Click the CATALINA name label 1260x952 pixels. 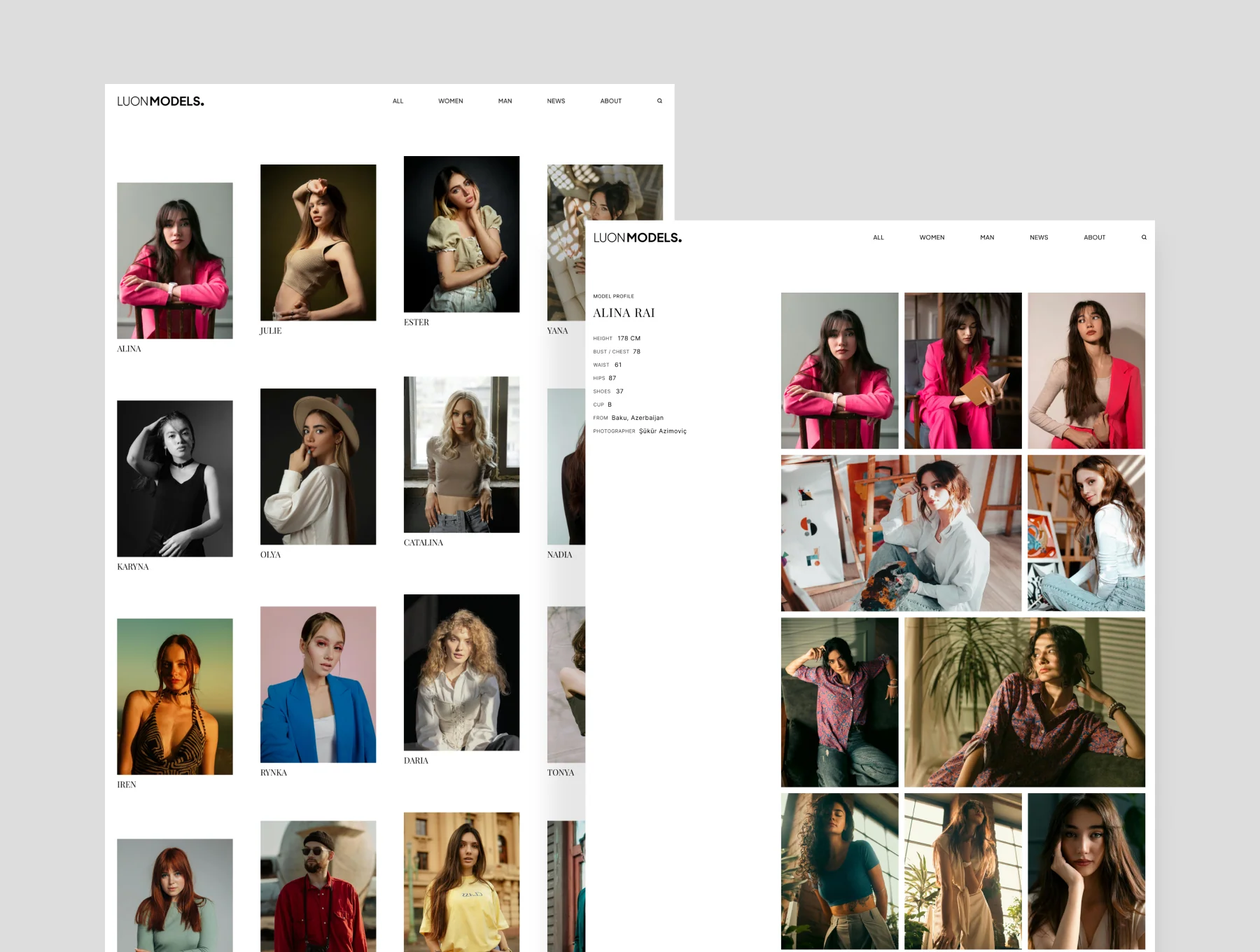(423, 543)
